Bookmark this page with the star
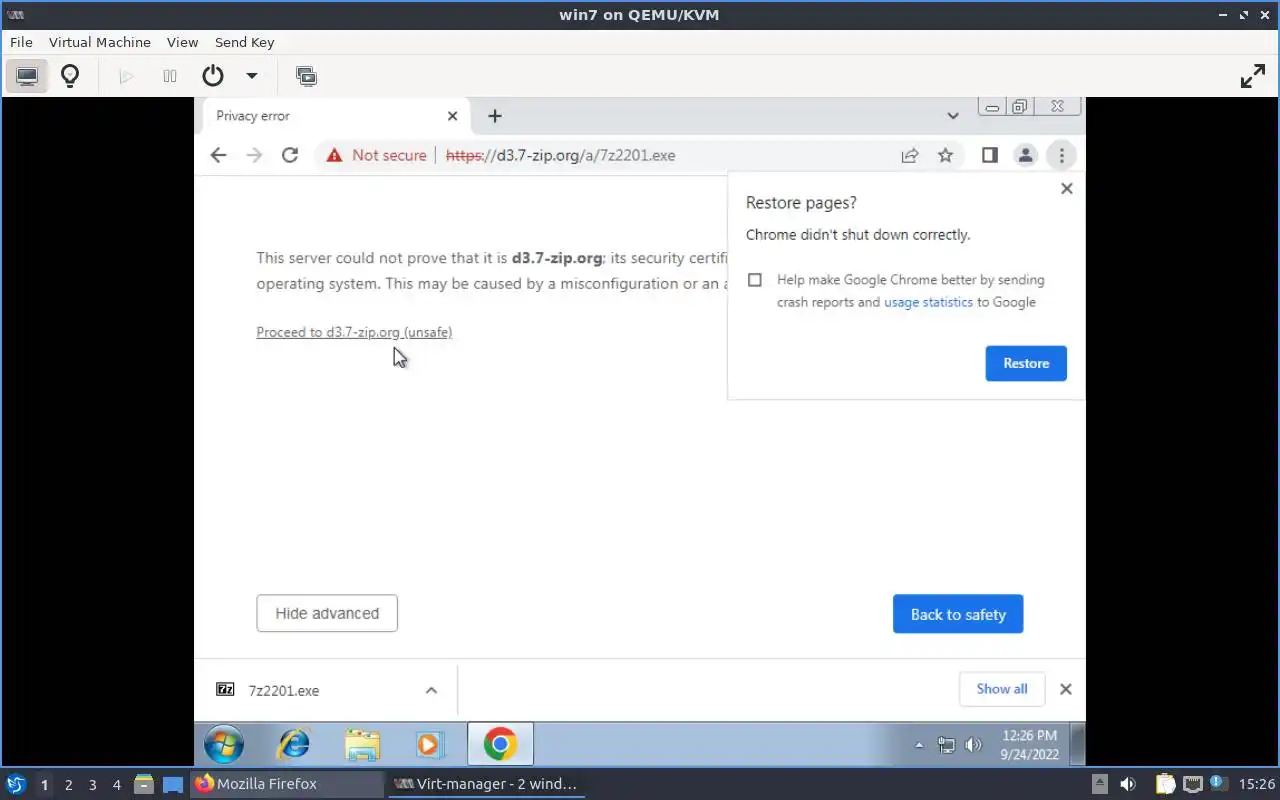 tap(945, 155)
